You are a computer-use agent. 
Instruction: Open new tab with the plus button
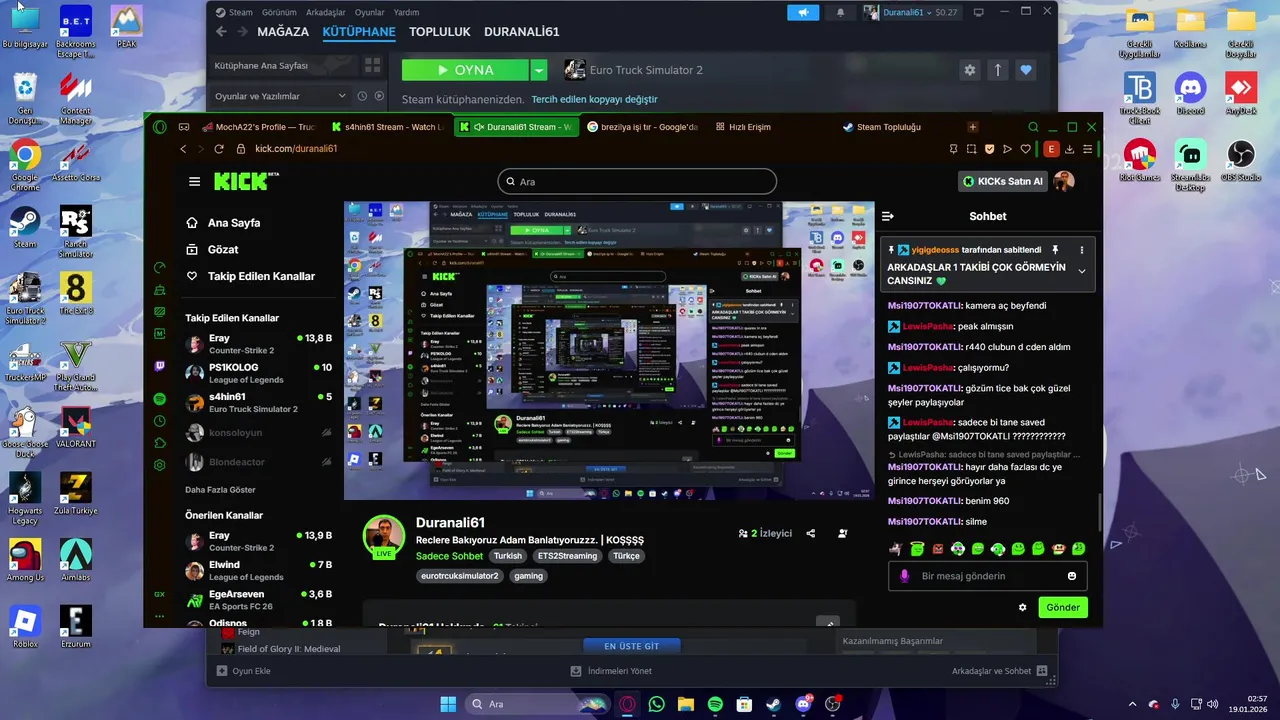tap(972, 127)
